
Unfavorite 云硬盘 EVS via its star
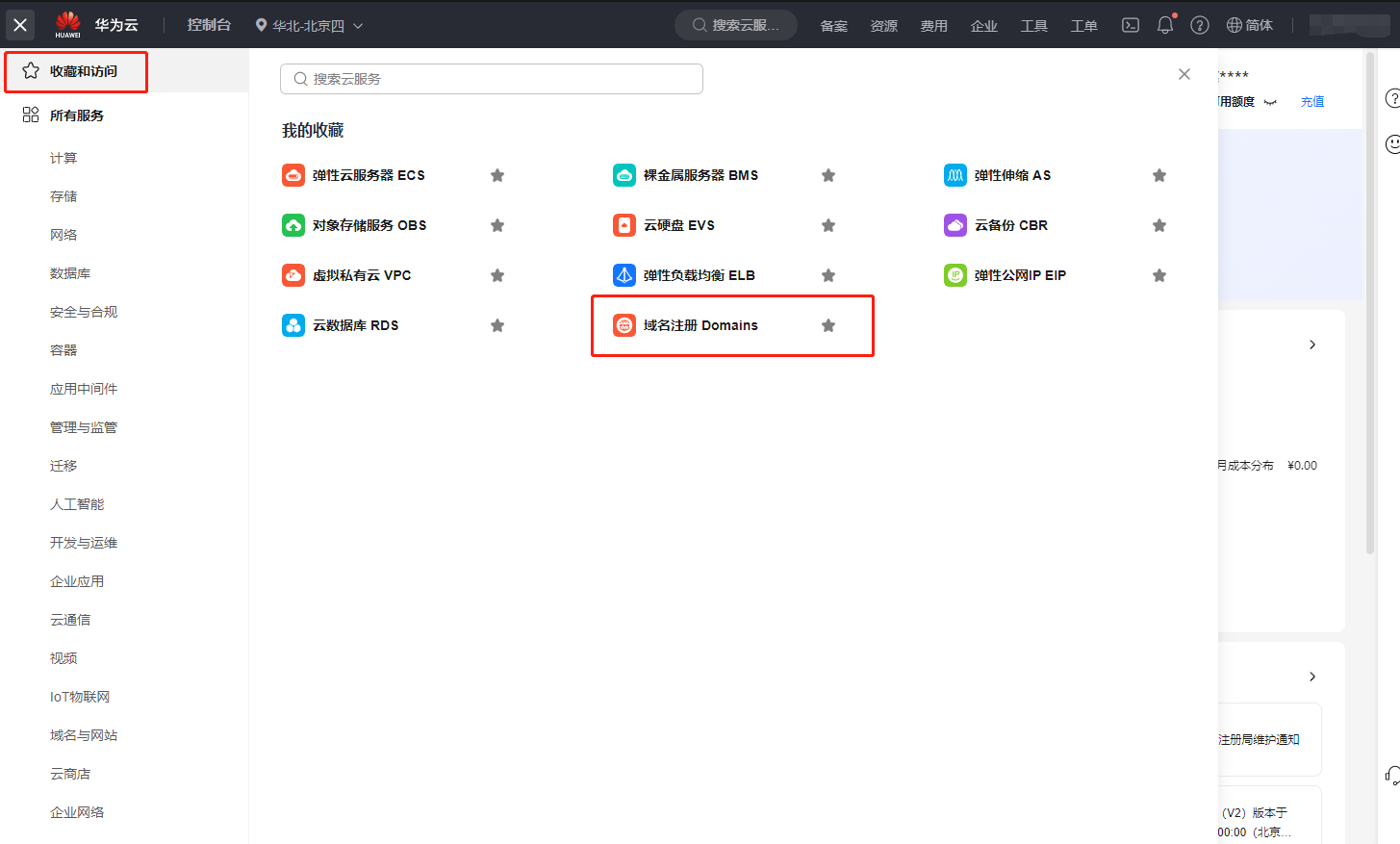[828, 225]
